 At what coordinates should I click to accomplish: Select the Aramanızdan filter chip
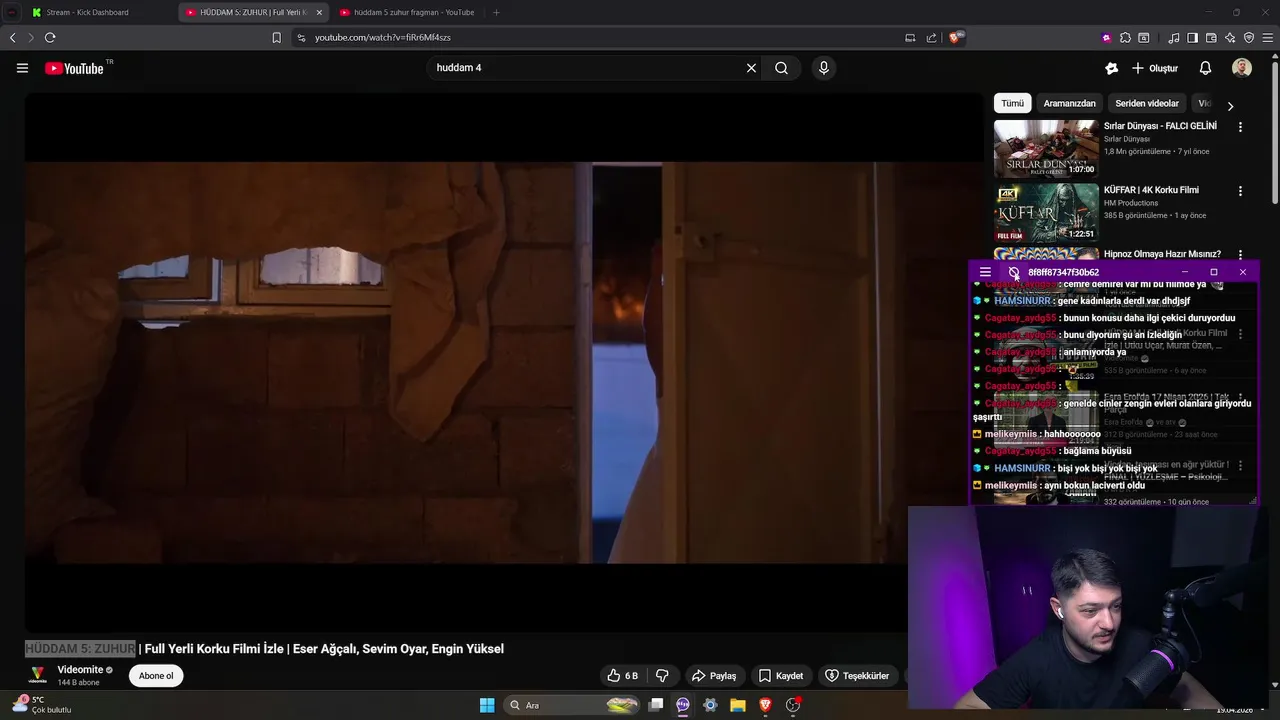tap(1070, 103)
